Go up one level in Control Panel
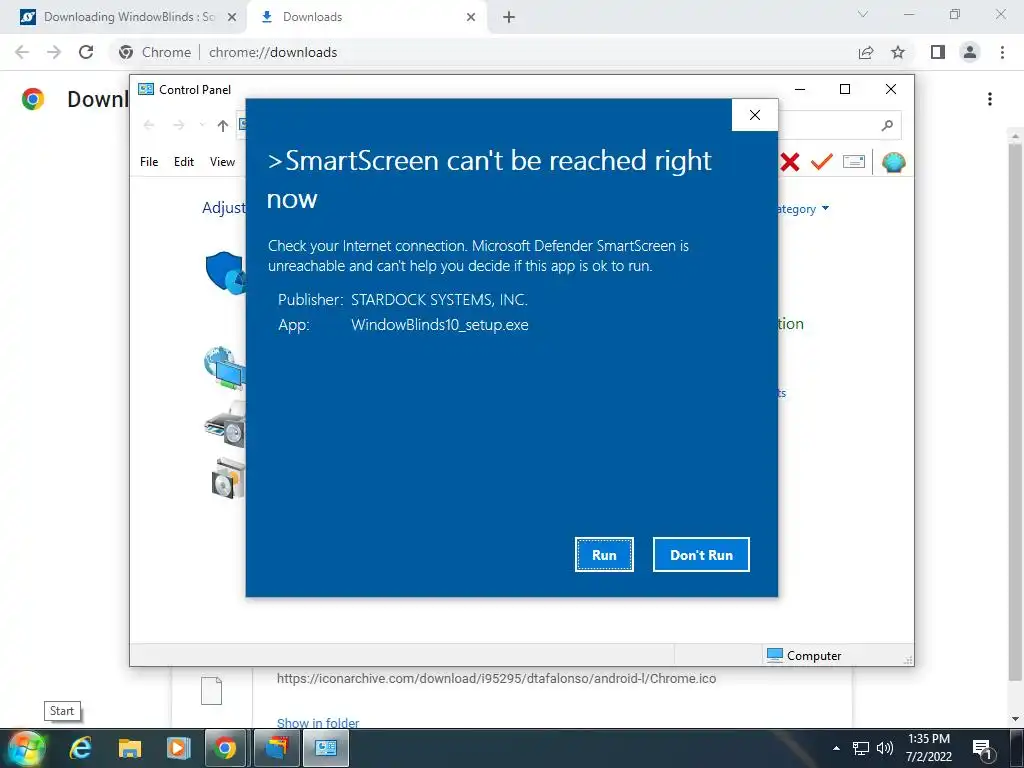Screen dimensions: 1024x768 point(223,125)
